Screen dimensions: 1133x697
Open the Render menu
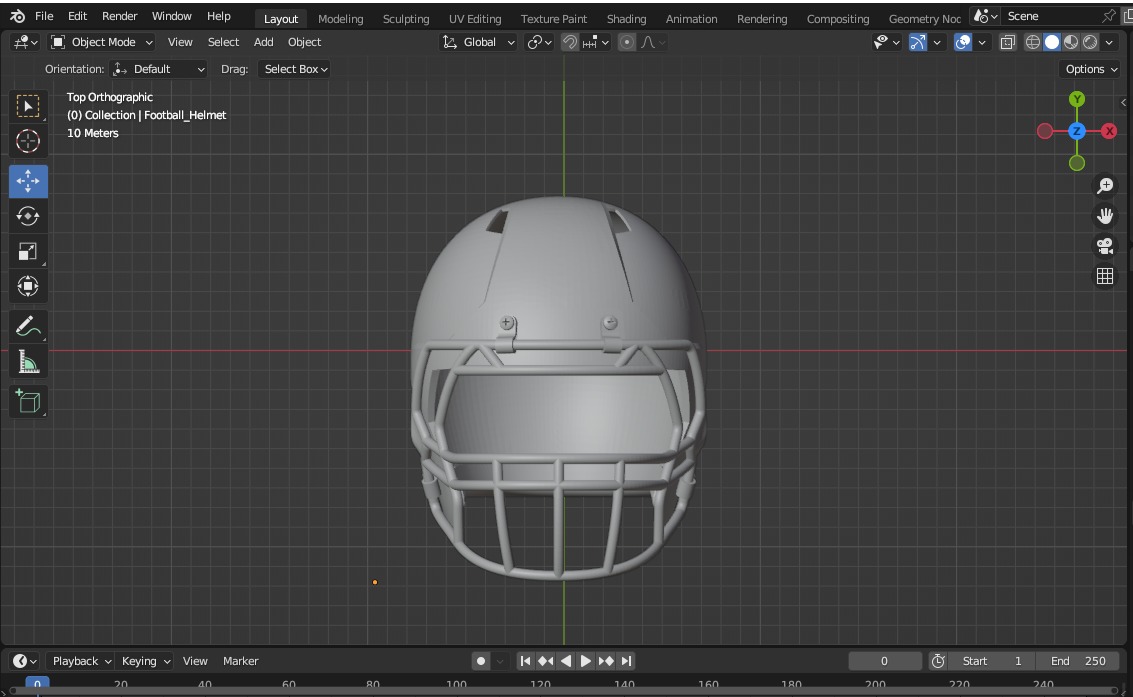[x=119, y=16]
